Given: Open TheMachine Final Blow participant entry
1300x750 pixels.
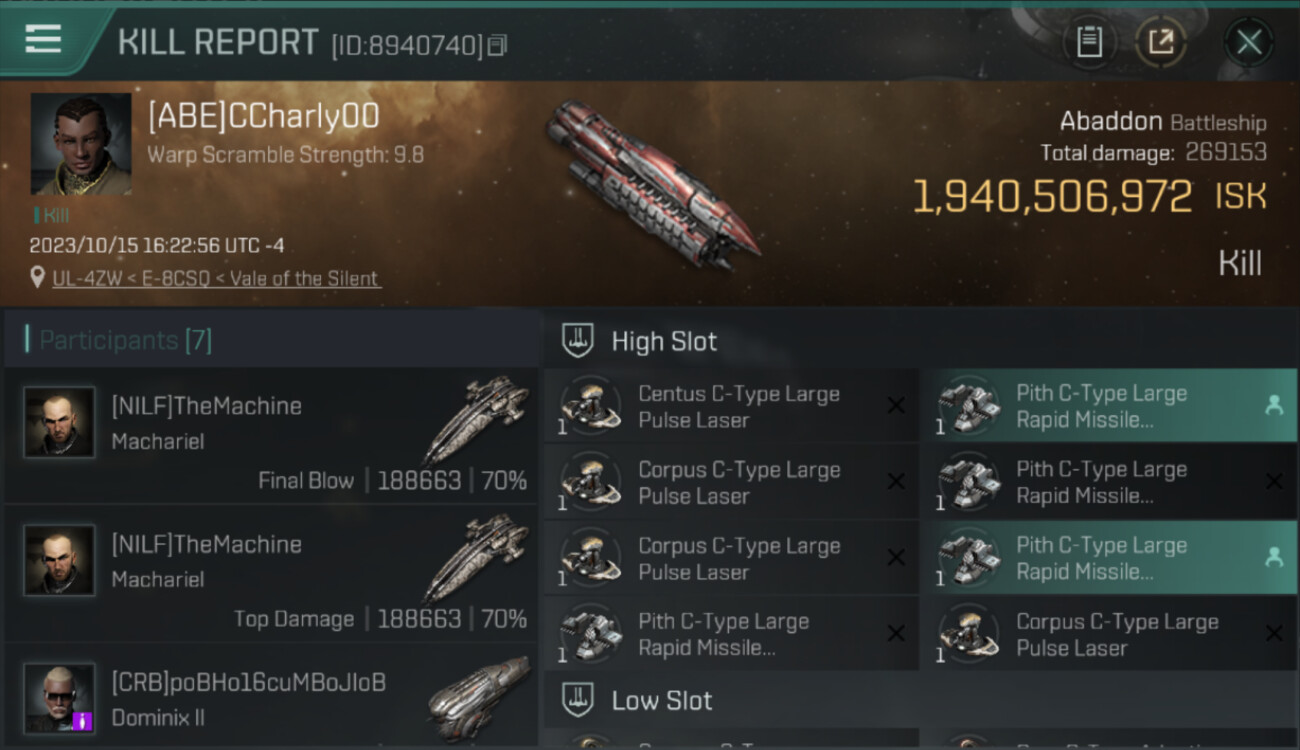Looking at the screenshot, I should pyautogui.click(x=271, y=435).
